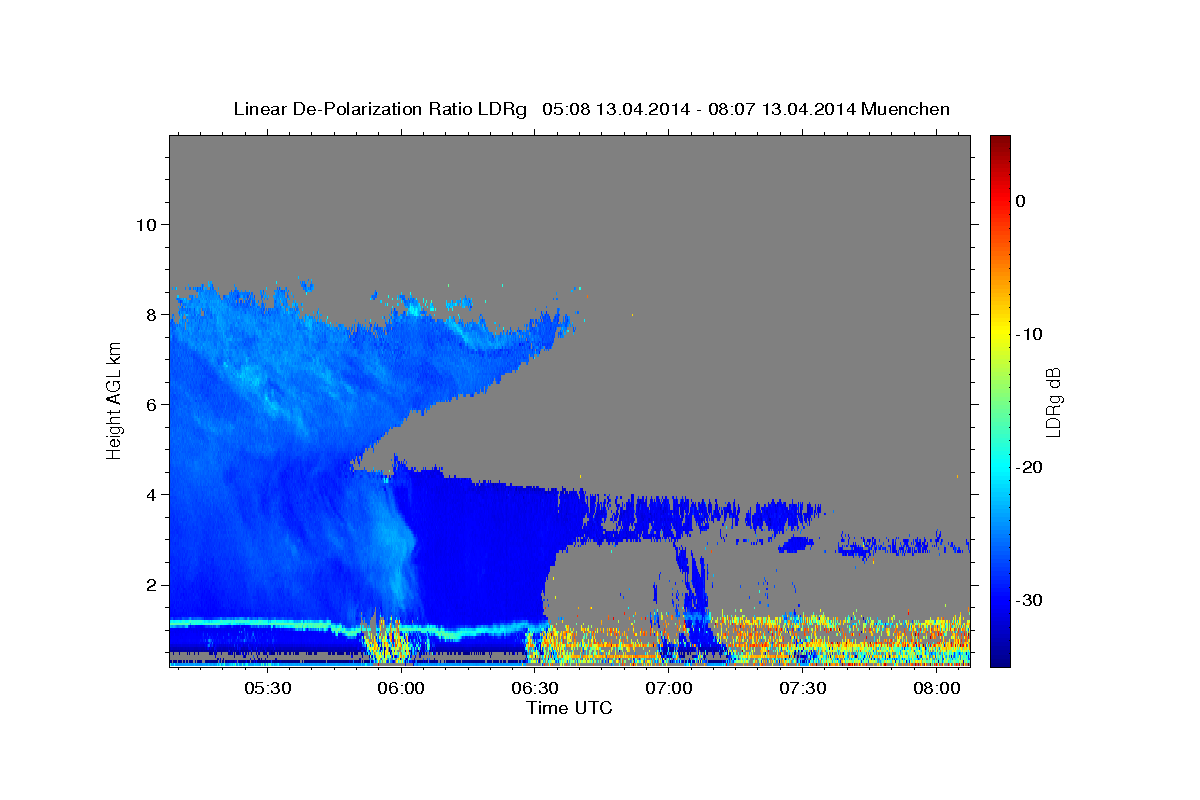Screen dimensions: 1200x800
Task: Click the "LDRg dB" colorbar label
Action: (x=1053, y=402)
